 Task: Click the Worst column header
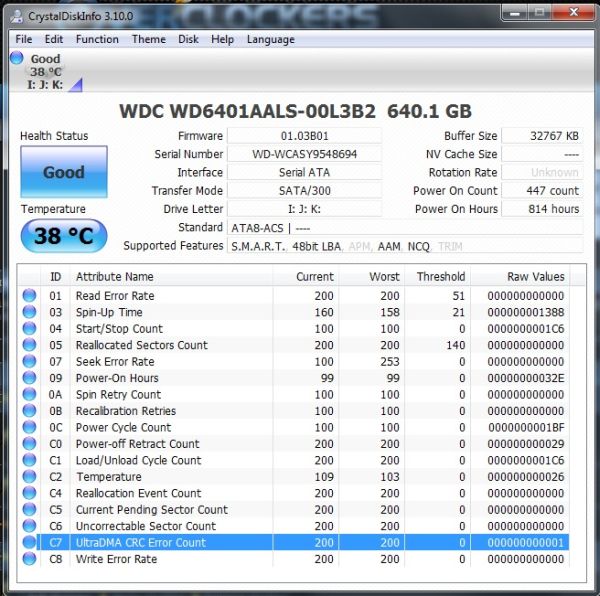[x=372, y=276]
